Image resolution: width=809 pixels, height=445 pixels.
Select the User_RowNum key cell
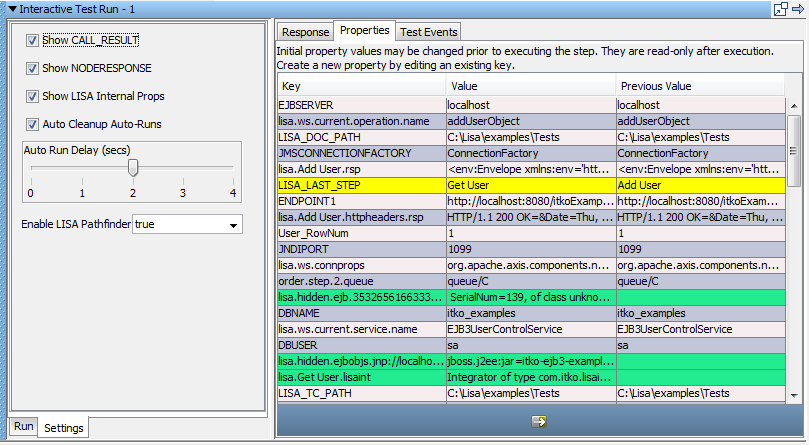[x=362, y=233]
